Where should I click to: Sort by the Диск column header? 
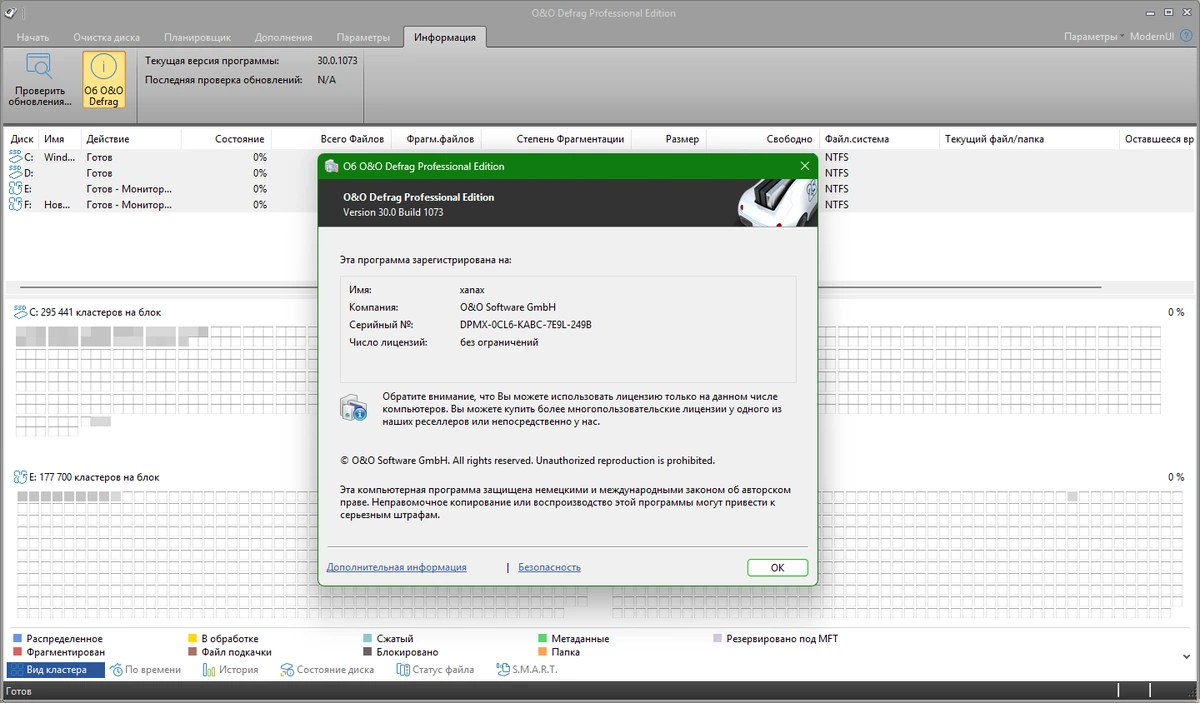pyautogui.click(x=22, y=139)
